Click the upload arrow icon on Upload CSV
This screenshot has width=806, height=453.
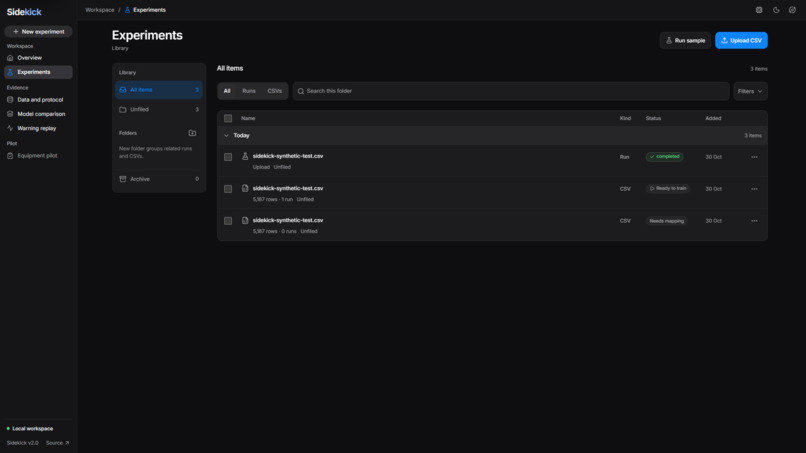pos(724,40)
